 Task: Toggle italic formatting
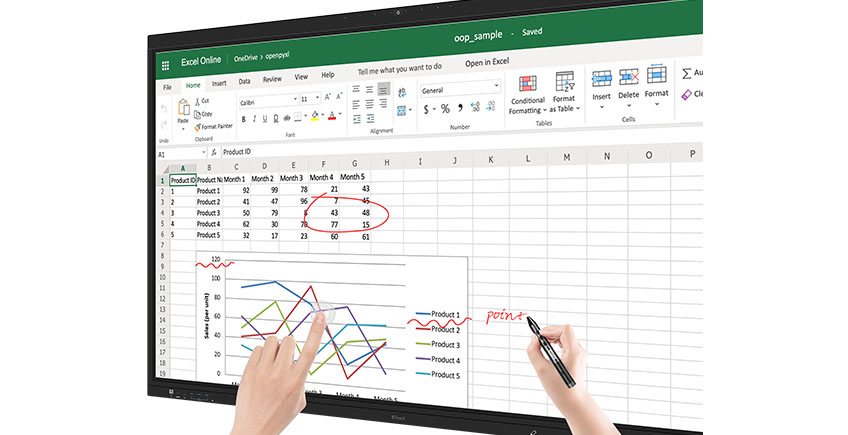(x=254, y=118)
